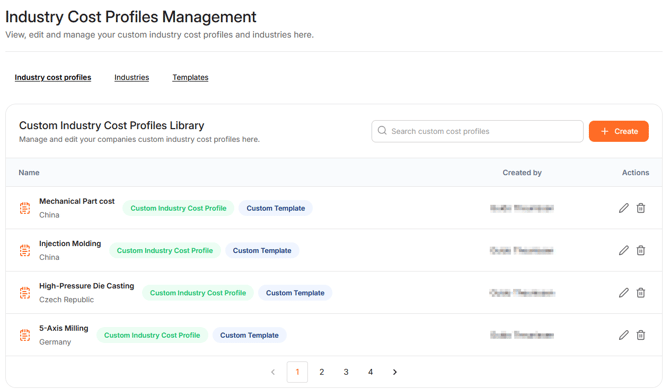Click the Mechanical Part cost profile icon
The width and height of the screenshot is (670, 389).
tap(25, 208)
